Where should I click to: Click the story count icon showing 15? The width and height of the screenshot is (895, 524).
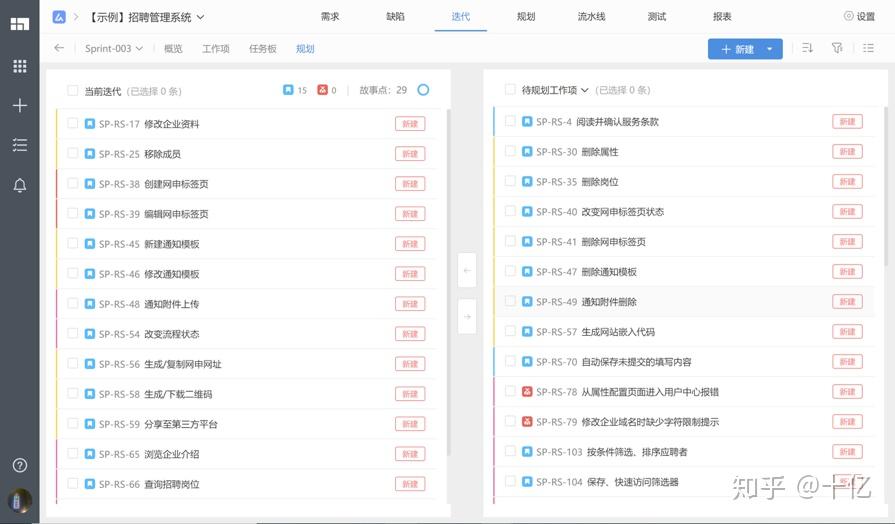click(x=288, y=90)
